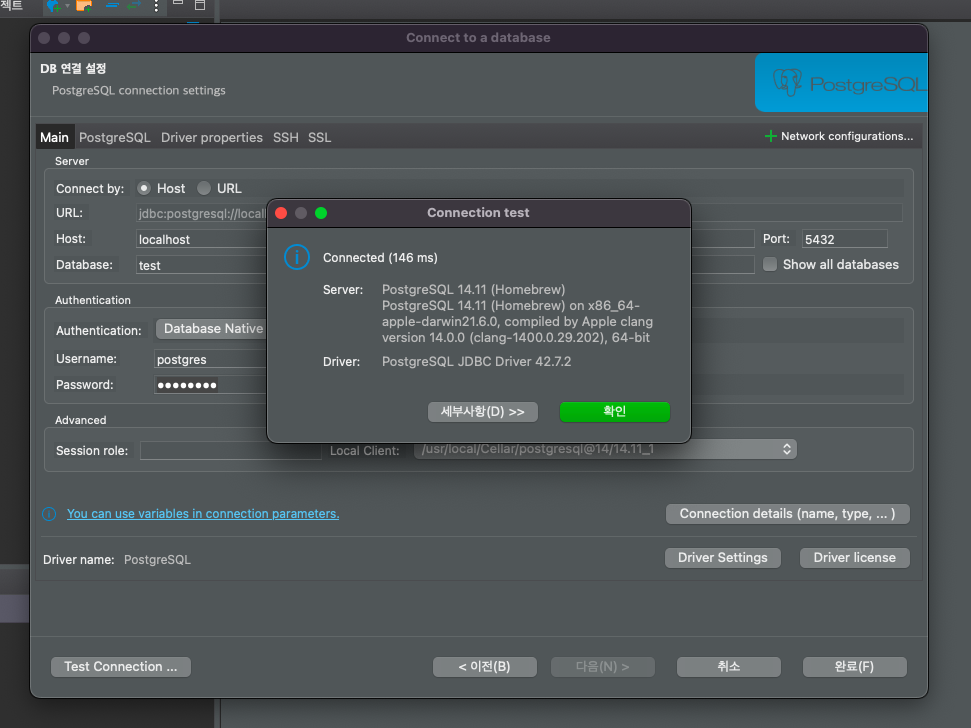
Task: Open Connection details (name, type, ...)
Action: pos(788,514)
